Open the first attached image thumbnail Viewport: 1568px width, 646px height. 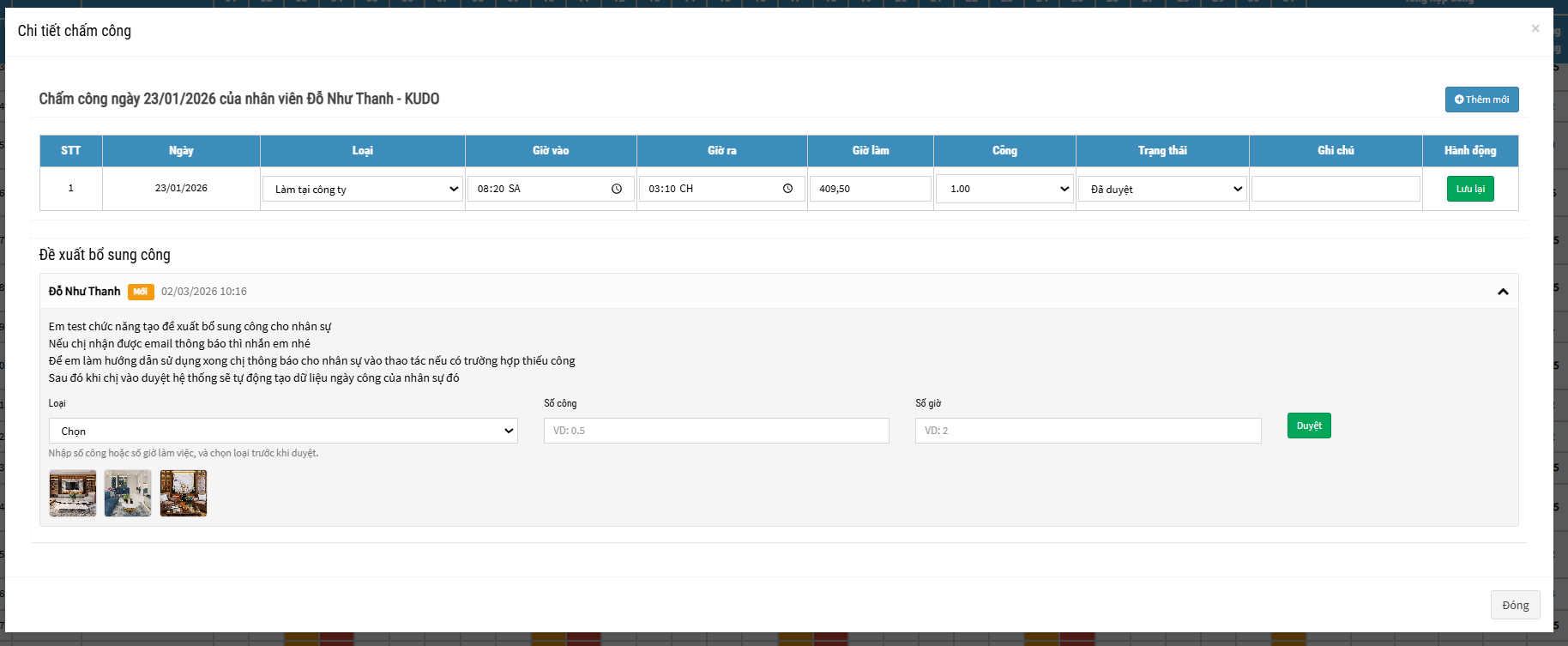(x=73, y=493)
